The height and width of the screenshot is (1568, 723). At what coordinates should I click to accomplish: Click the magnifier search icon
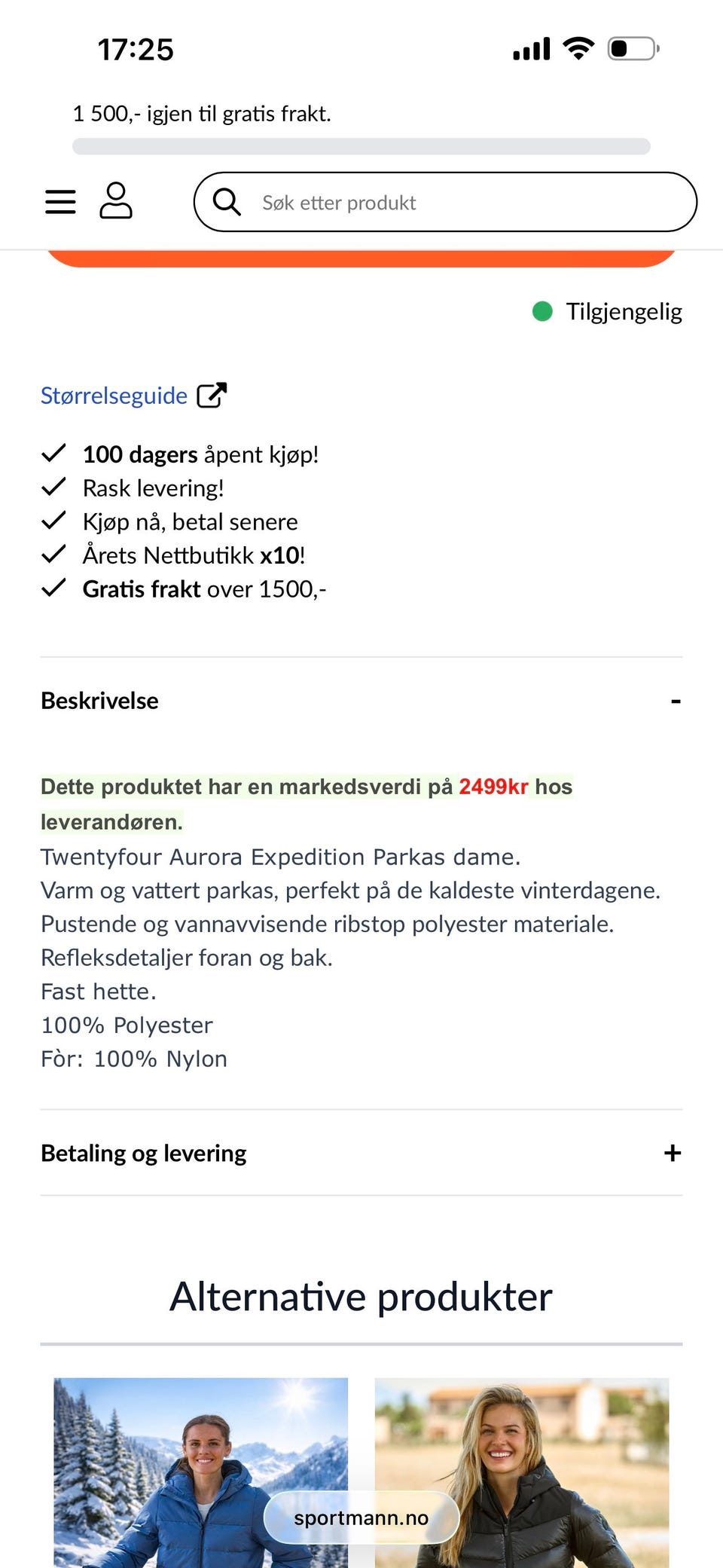coord(227,202)
